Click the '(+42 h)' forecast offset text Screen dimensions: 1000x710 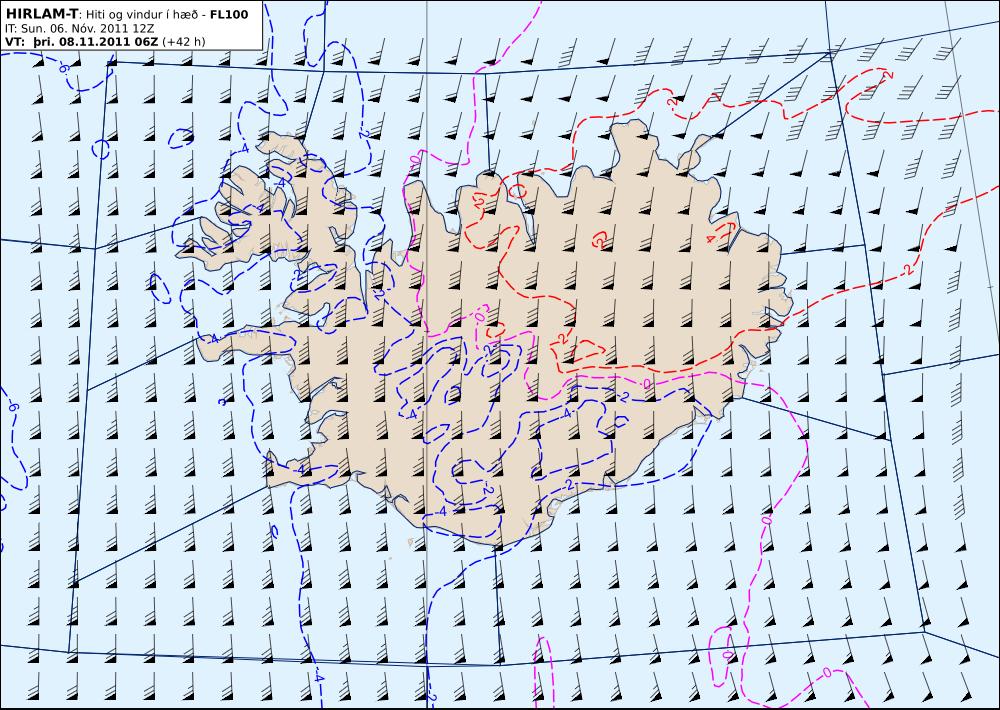(184, 42)
